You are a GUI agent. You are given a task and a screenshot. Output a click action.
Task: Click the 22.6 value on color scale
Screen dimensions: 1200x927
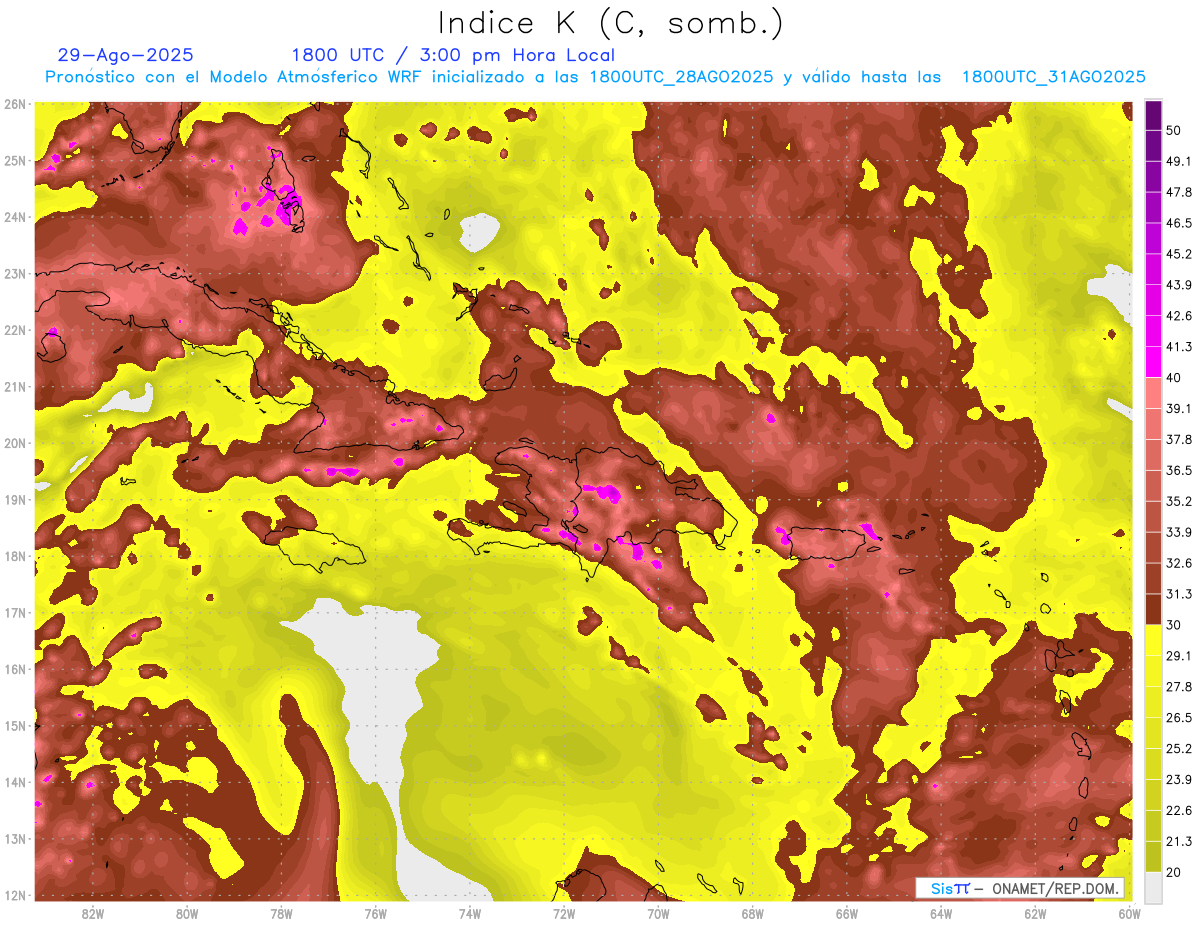(x=1178, y=810)
